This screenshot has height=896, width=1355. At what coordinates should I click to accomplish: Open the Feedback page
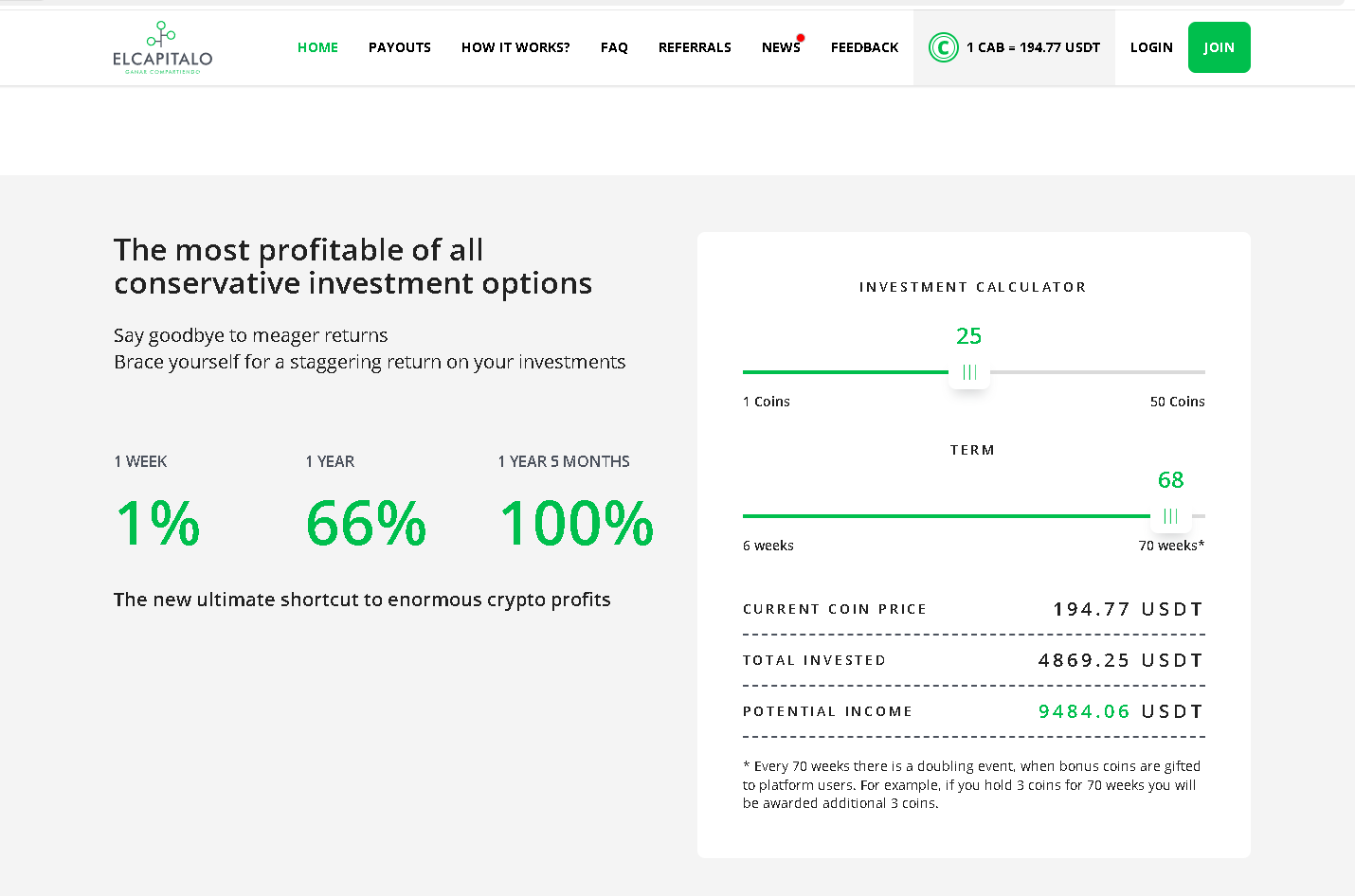point(864,47)
